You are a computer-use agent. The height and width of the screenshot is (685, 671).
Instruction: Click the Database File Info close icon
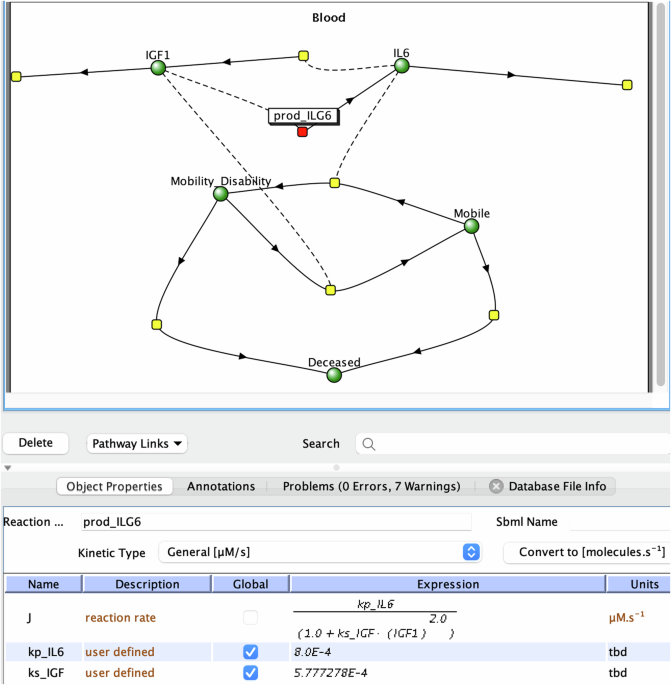[496, 487]
